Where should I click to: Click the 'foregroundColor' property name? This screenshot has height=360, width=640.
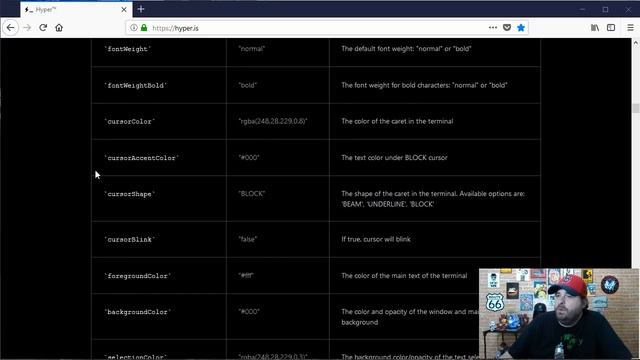pyautogui.click(x=138, y=276)
